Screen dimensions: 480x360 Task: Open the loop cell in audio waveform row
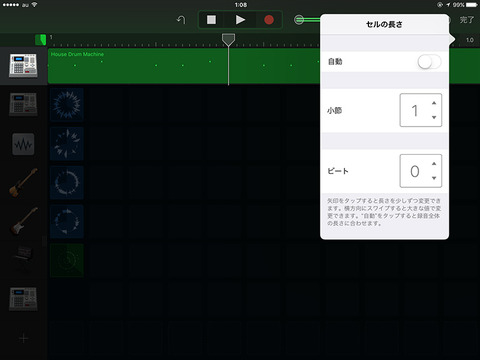(x=67, y=144)
